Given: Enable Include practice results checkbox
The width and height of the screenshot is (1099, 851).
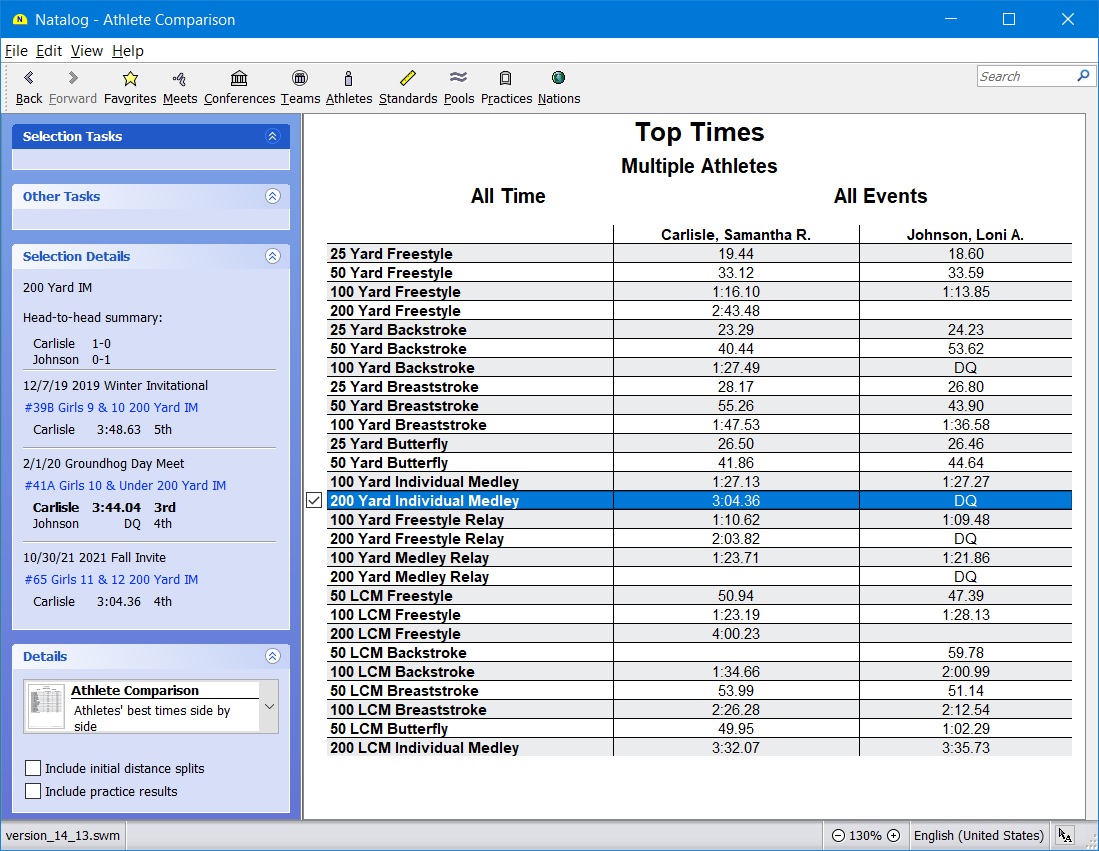Looking at the screenshot, I should click(x=34, y=791).
